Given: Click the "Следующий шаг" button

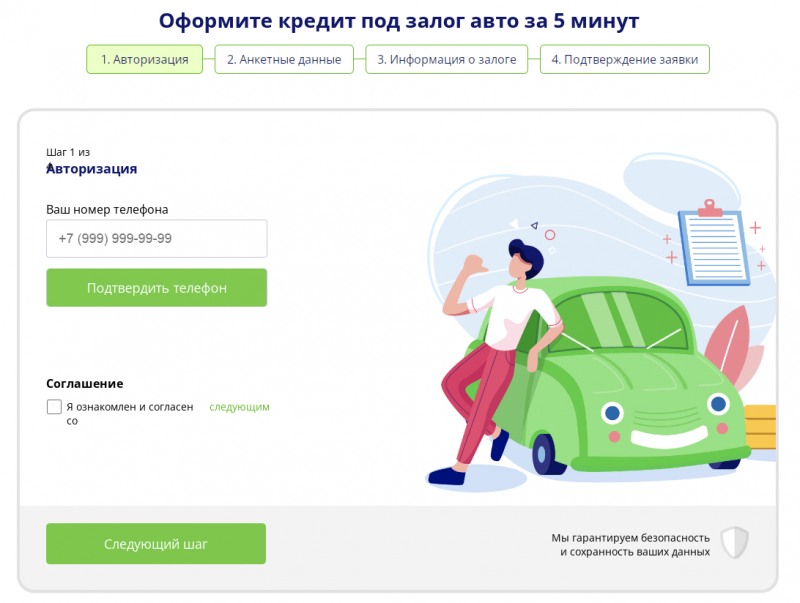Looking at the screenshot, I should 156,543.
